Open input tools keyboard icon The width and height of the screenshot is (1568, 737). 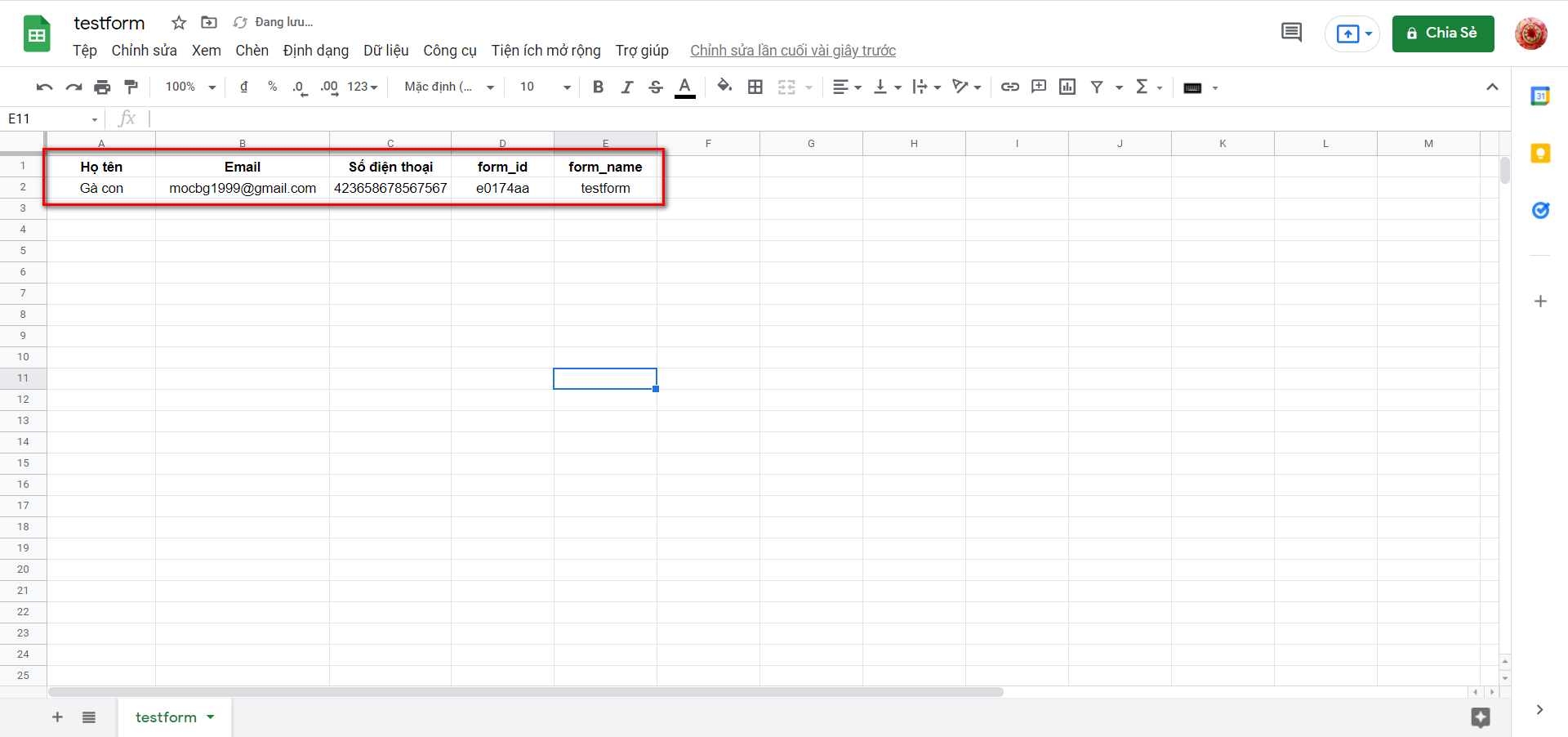click(1192, 87)
